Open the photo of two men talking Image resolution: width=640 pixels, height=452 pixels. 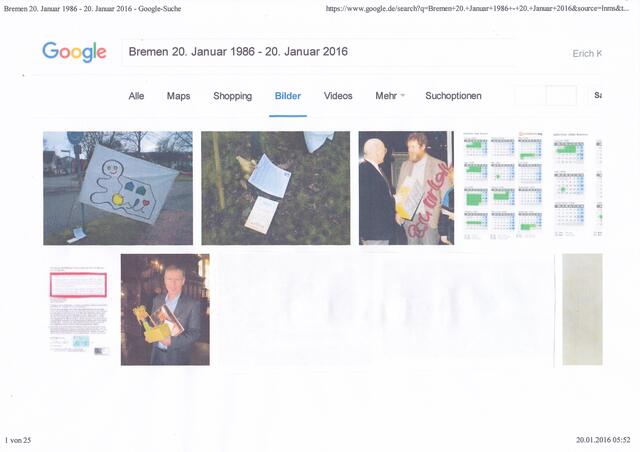[x=406, y=188]
